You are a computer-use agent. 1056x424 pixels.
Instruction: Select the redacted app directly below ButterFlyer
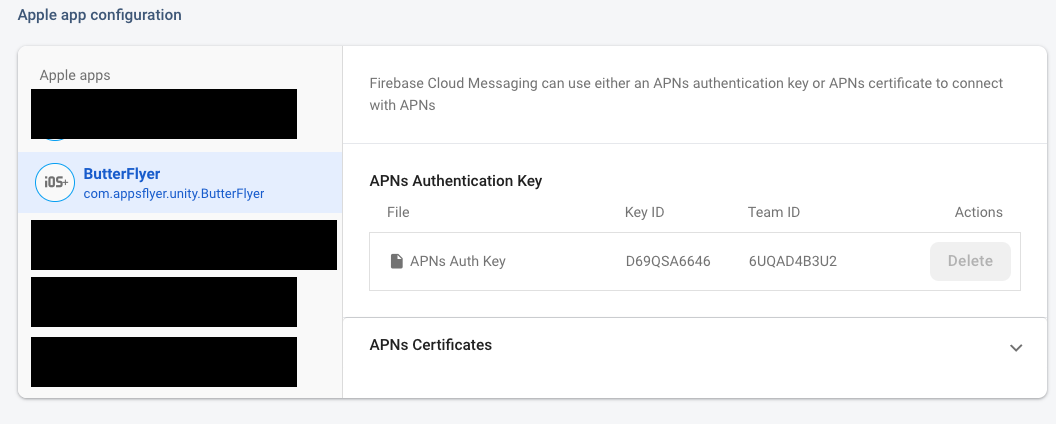tap(183, 245)
